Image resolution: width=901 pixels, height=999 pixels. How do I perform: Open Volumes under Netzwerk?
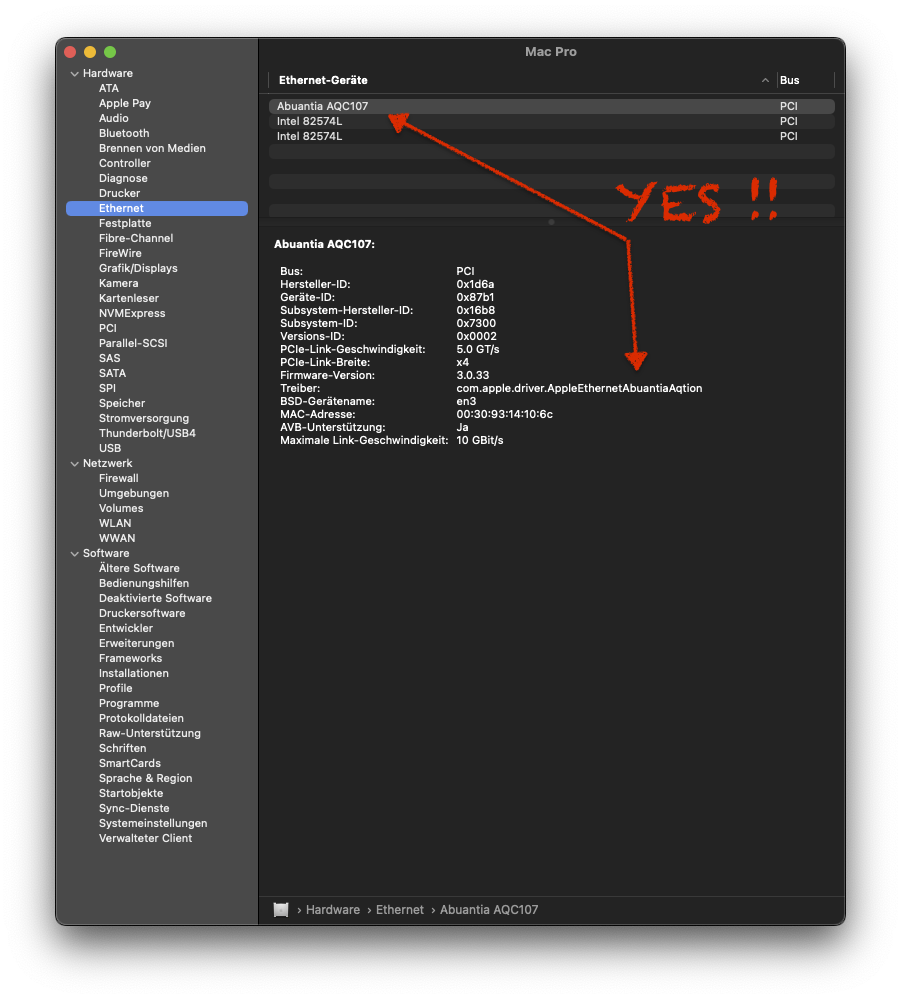120,508
